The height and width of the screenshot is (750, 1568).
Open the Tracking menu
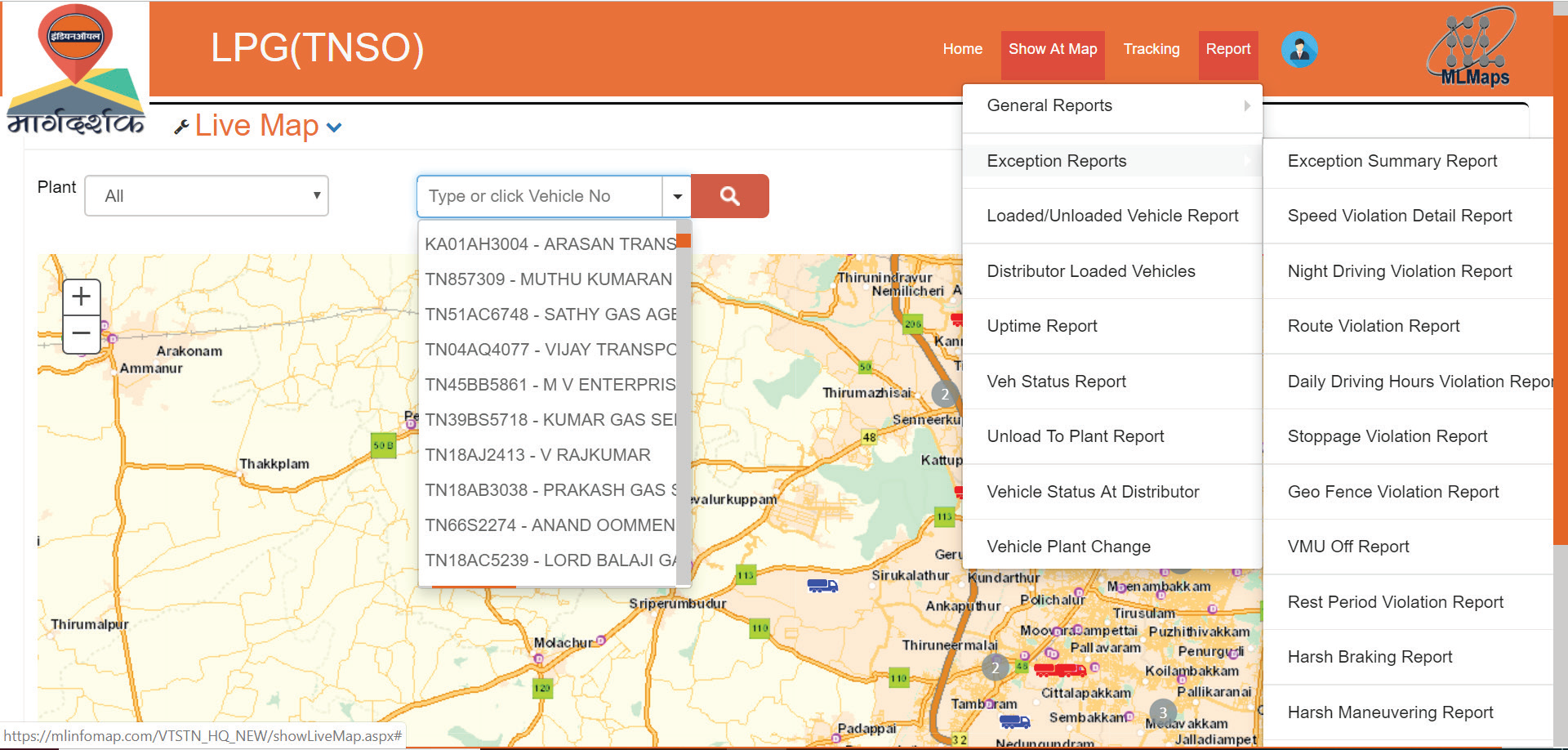[1151, 49]
